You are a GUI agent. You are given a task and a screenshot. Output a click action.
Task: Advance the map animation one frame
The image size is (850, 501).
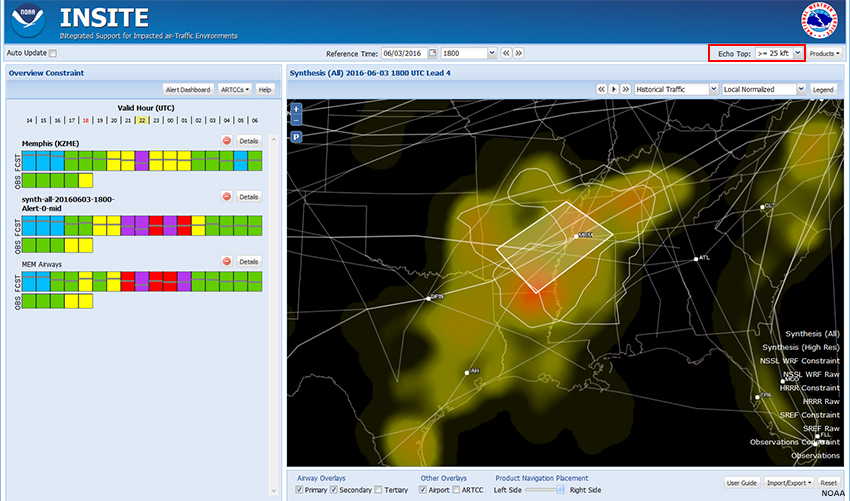(626, 89)
